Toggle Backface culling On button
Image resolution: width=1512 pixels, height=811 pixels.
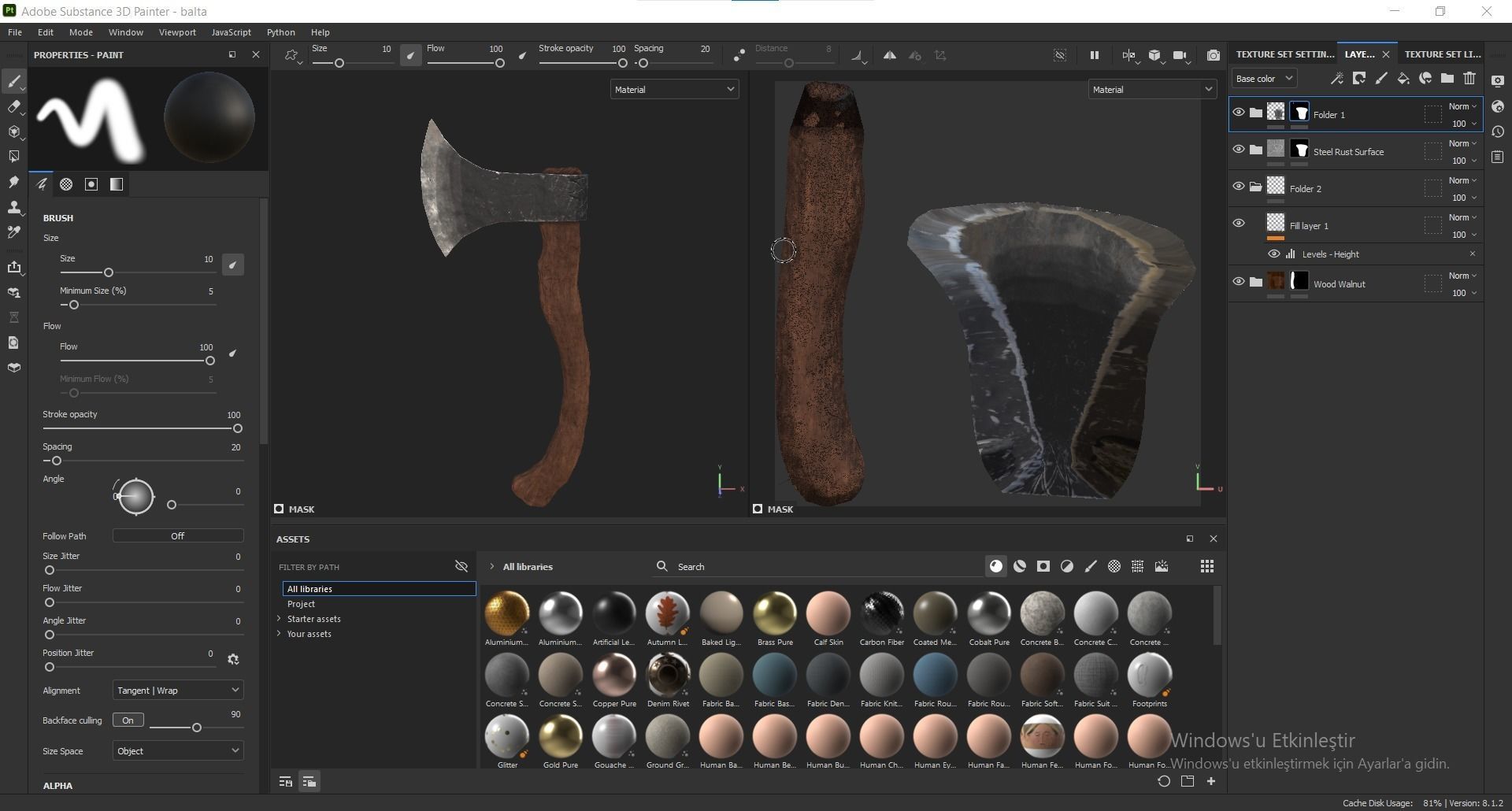pos(128,720)
